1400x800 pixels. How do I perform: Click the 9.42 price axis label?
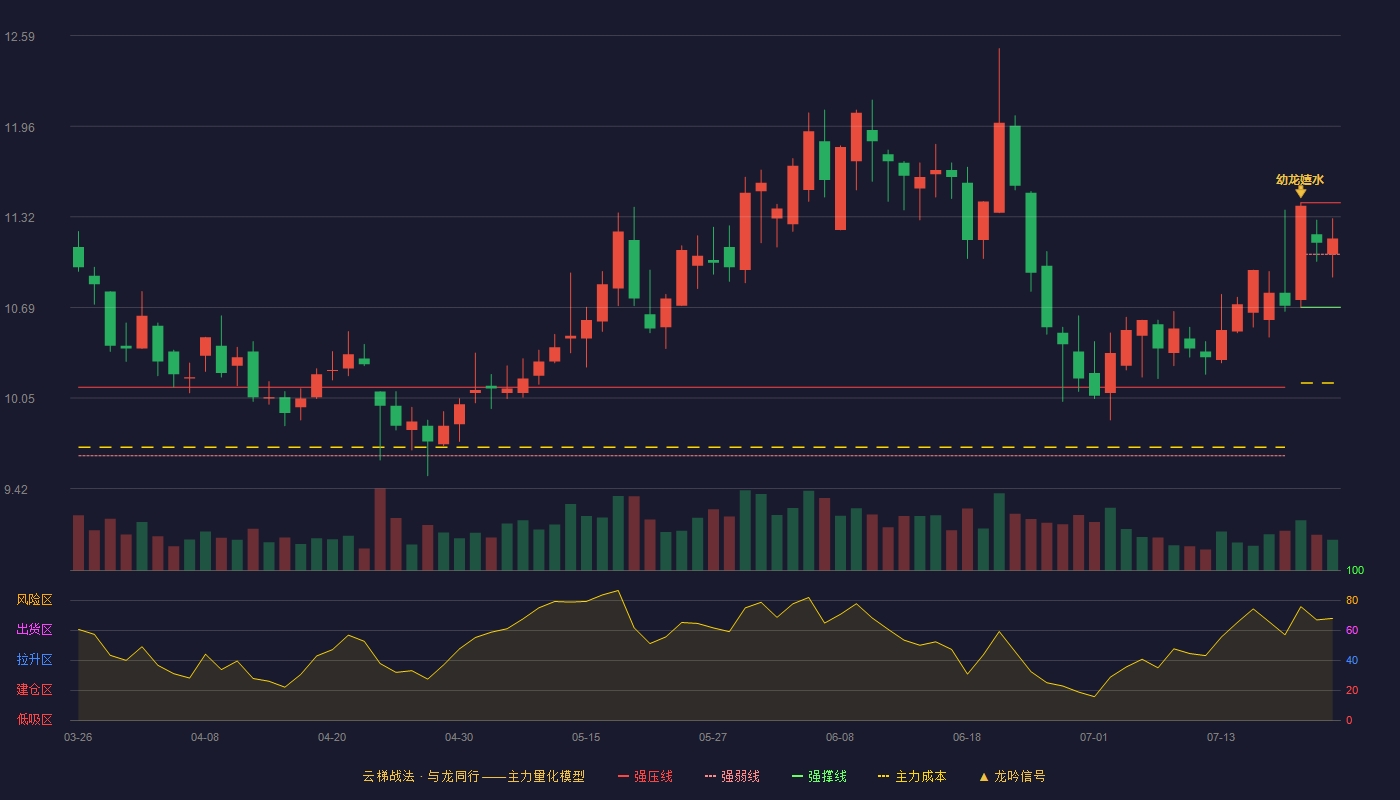16,490
